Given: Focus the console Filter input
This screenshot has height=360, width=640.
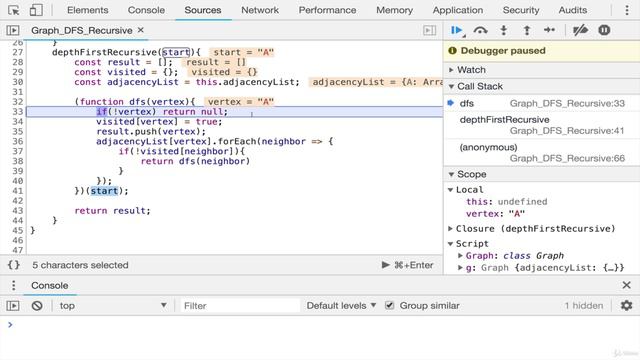Looking at the screenshot, I should click(240, 305).
